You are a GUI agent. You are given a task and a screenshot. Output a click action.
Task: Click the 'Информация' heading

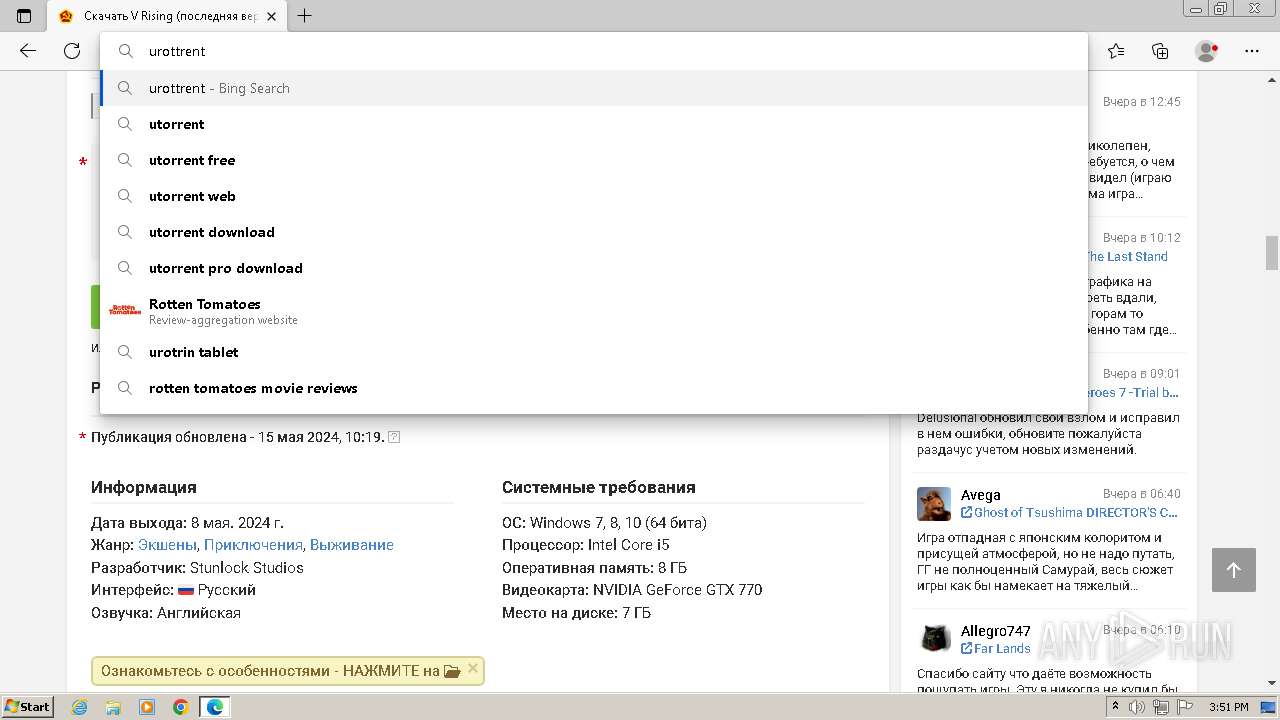(144, 487)
